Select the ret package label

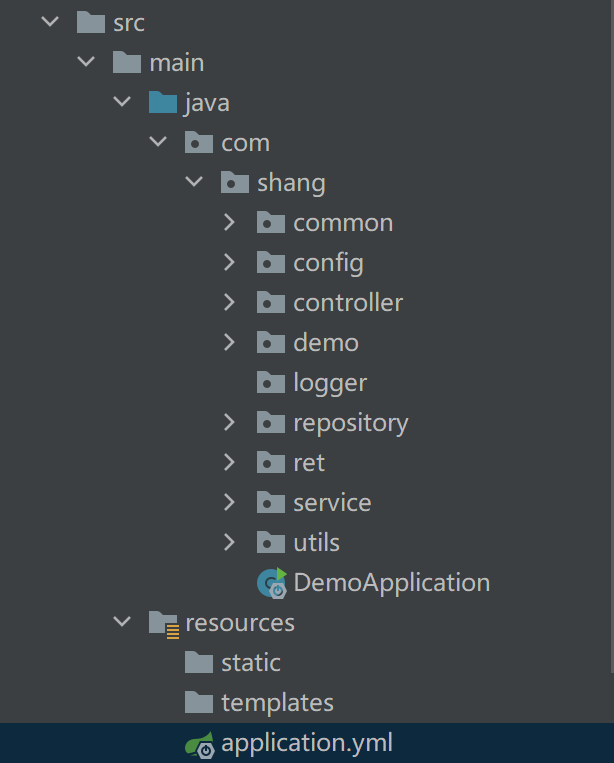(309, 462)
